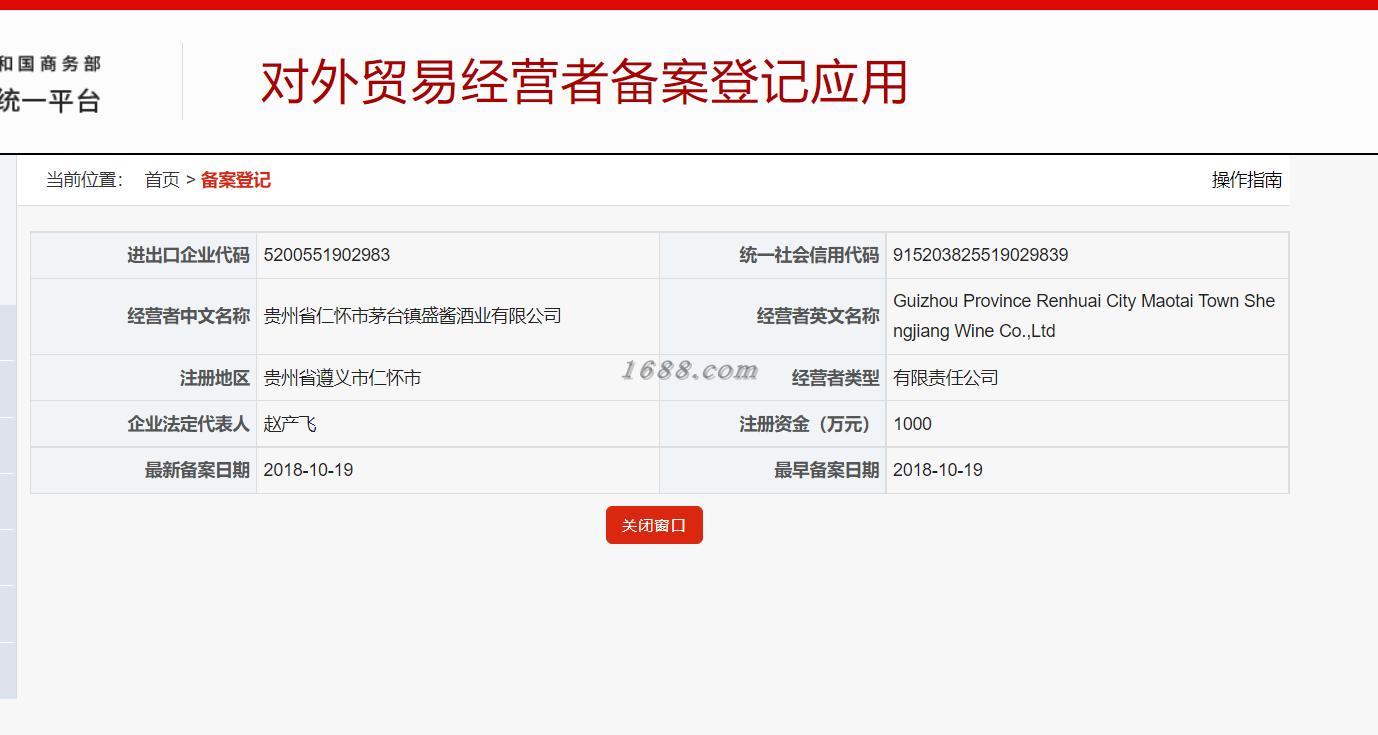Screen dimensions: 1378x735
Task: Select the 最新备案日期 value 2018-10-19
Action: click(x=308, y=470)
